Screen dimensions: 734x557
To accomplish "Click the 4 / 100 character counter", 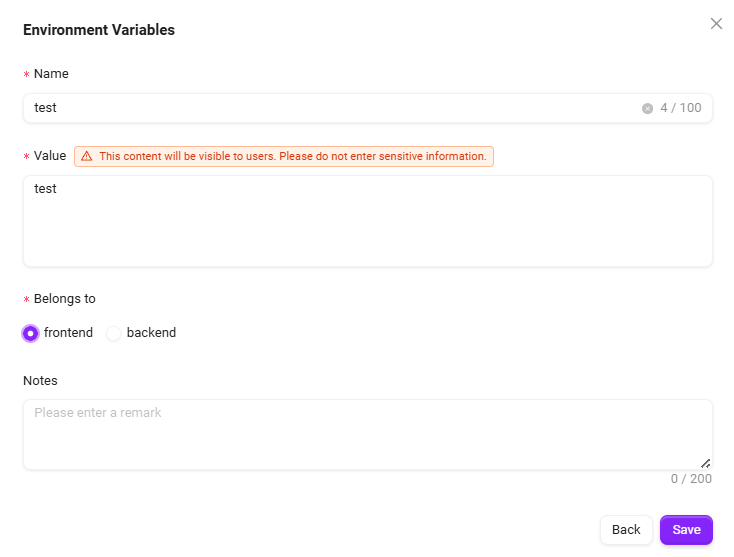I will [x=681, y=108].
